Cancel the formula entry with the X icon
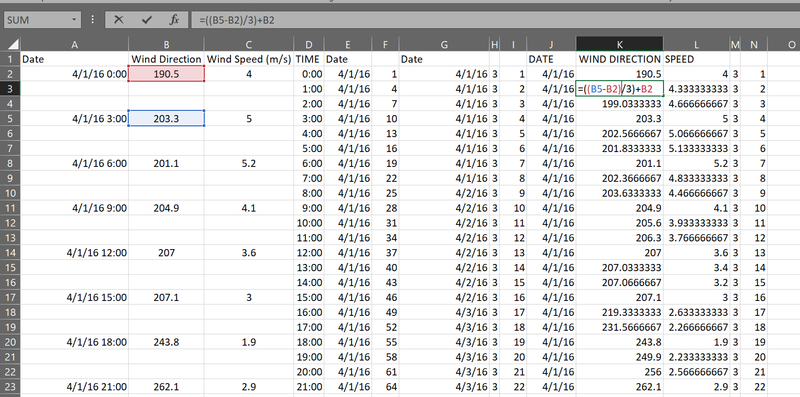Viewport: 800px width, 397px height. (118, 20)
